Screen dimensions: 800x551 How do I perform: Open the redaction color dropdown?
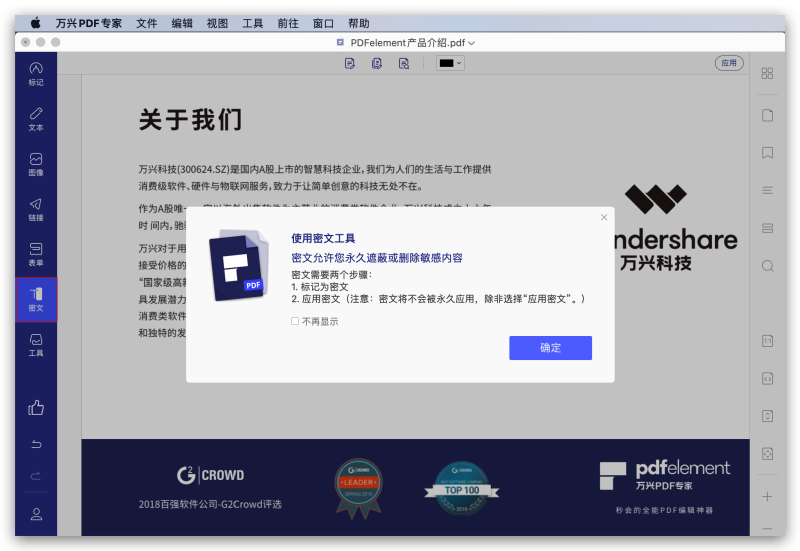click(451, 63)
